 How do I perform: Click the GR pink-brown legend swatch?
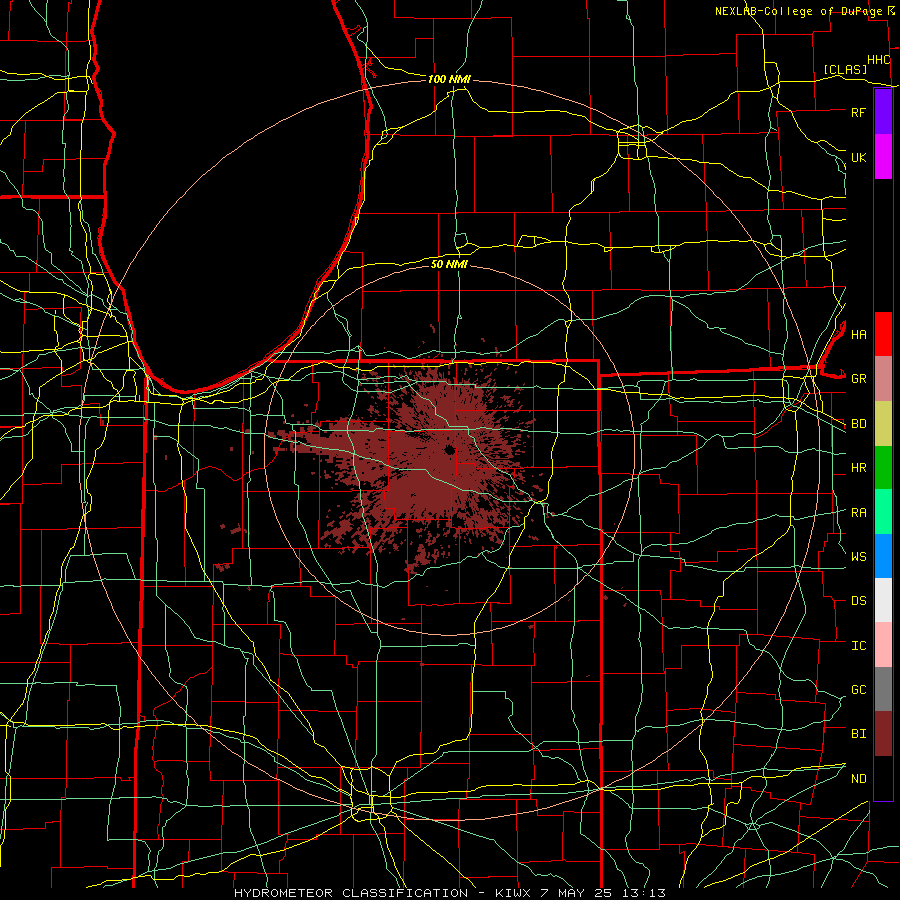point(883,378)
